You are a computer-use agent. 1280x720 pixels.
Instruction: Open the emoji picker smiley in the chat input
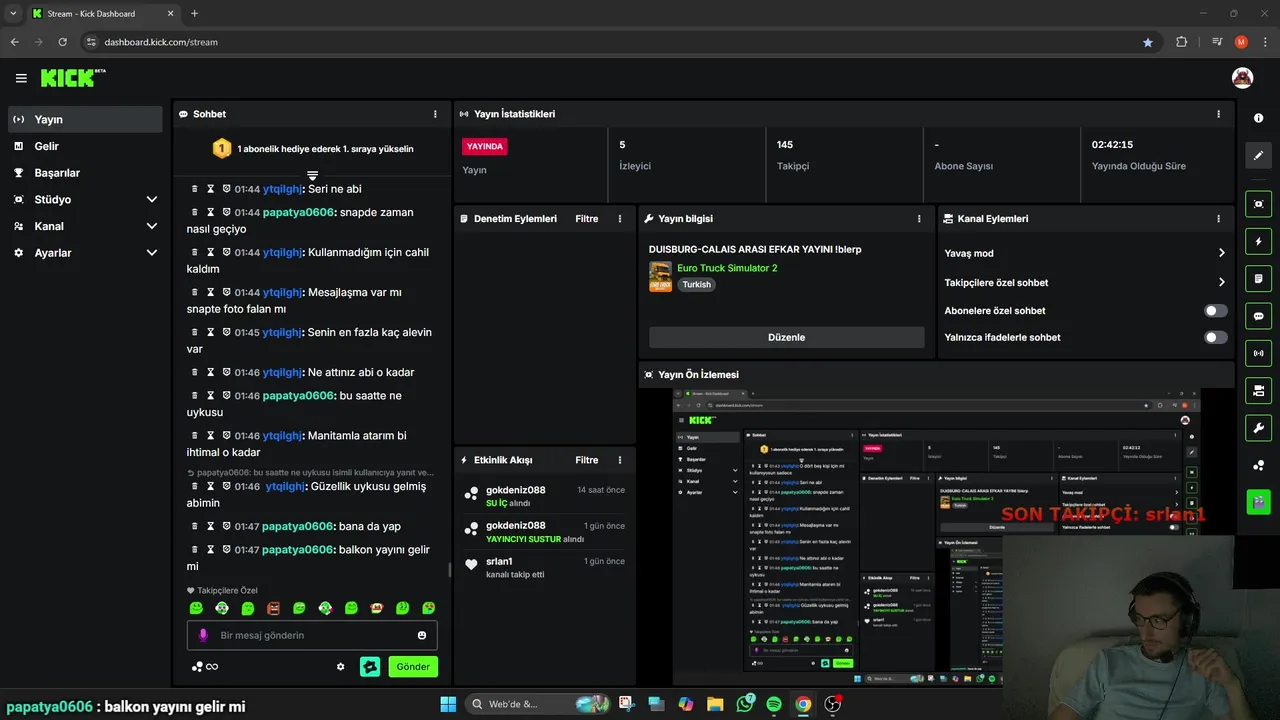pos(422,635)
